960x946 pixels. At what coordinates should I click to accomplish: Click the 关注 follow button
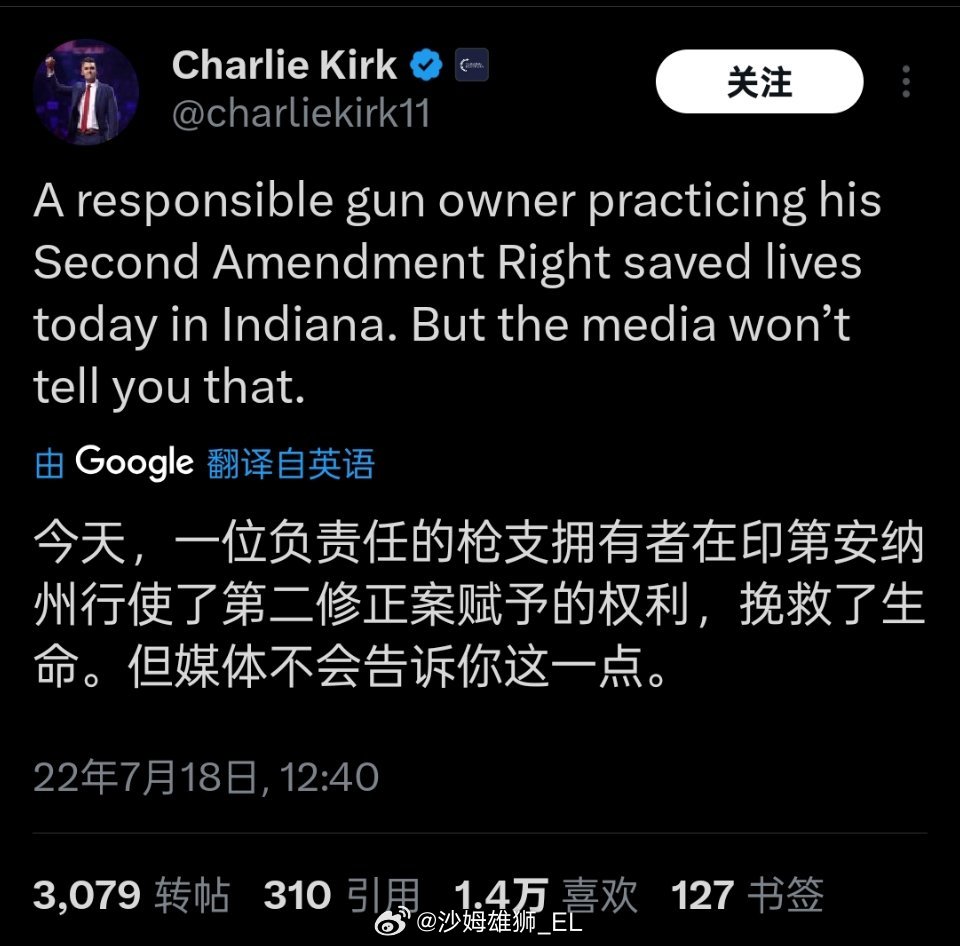click(x=759, y=81)
